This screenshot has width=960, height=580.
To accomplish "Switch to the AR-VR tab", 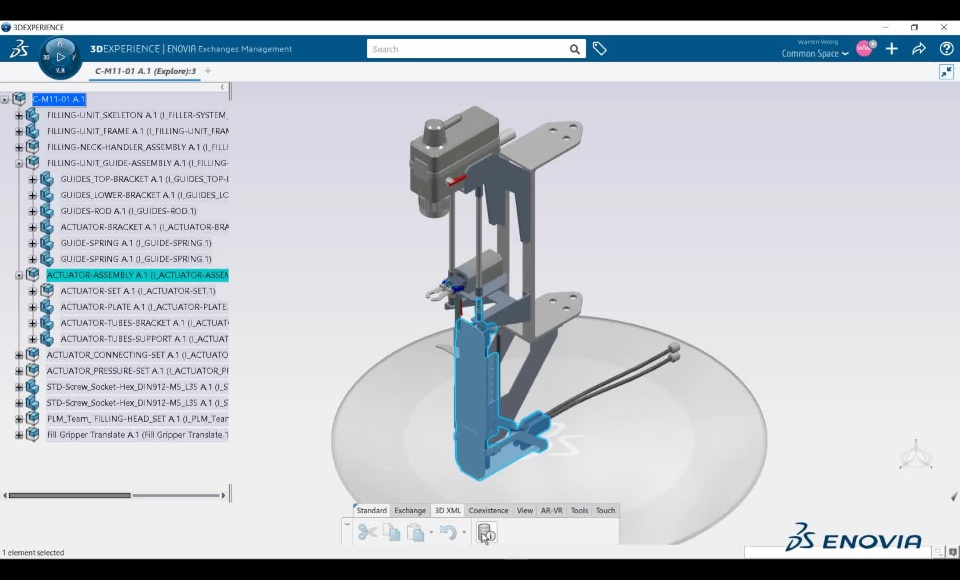I will tap(552, 510).
